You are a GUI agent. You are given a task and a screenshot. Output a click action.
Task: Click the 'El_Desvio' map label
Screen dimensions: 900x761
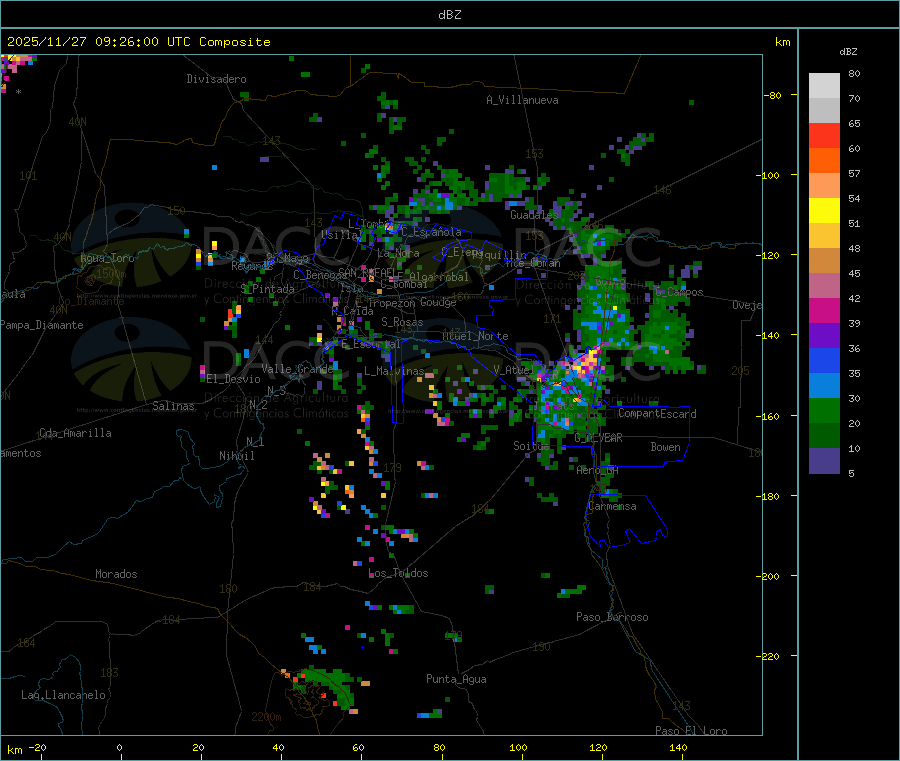pos(233,379)
